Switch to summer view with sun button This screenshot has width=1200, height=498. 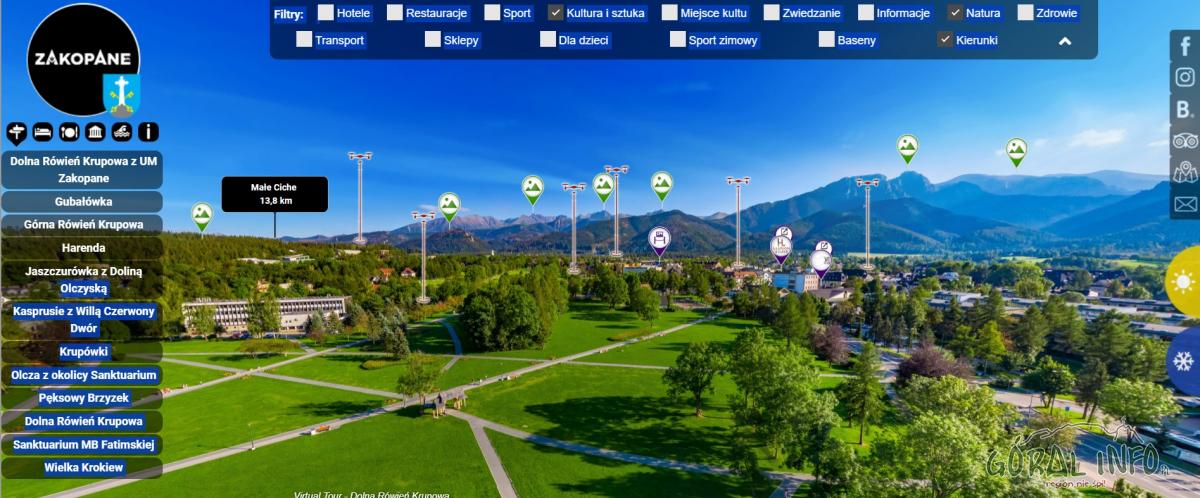coord(1184,283)
